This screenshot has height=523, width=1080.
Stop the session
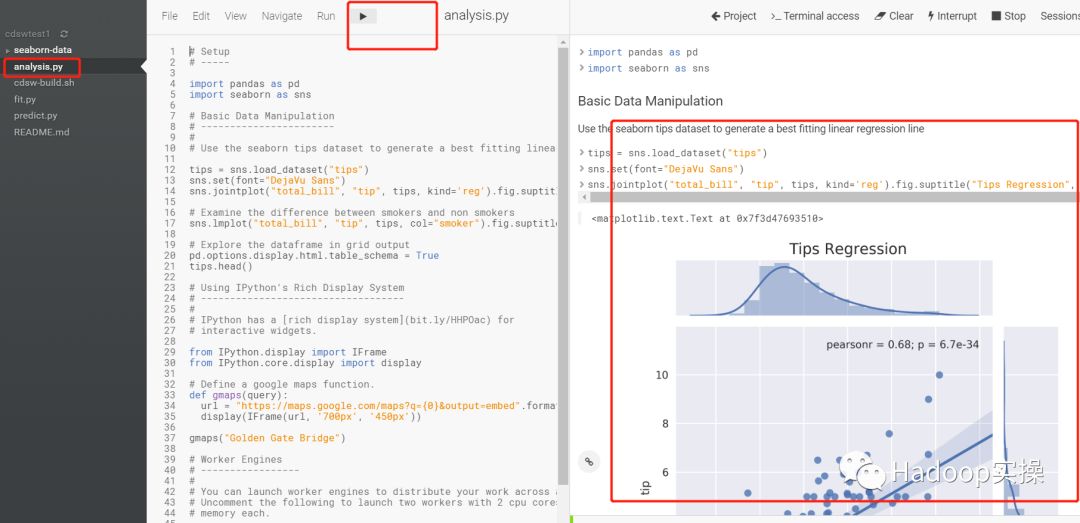coord(1008,16)
